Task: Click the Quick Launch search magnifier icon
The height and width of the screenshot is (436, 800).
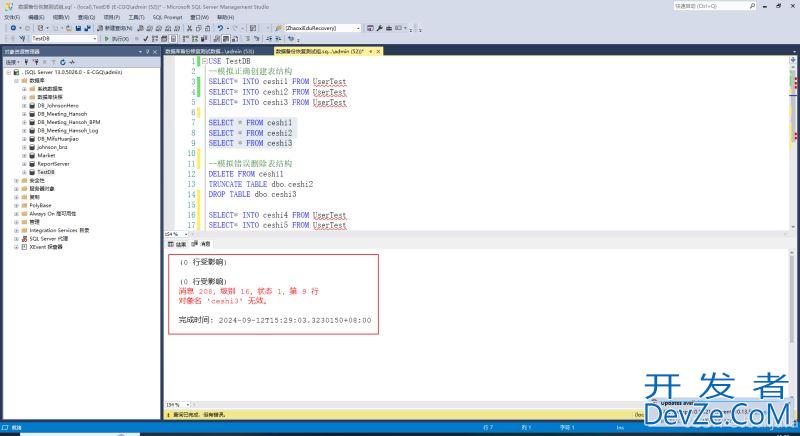Action: pos(752,6)
